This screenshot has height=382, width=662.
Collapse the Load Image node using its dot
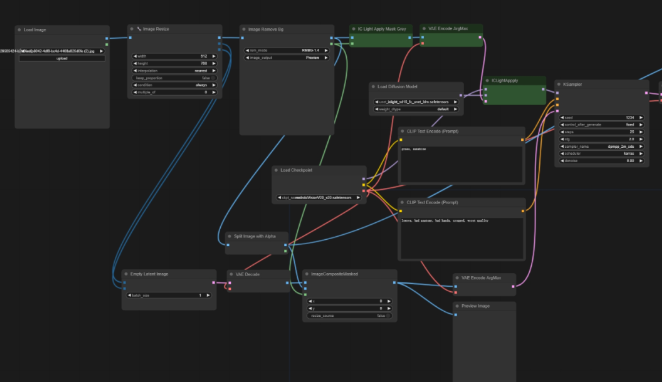(x=19, y=30)
